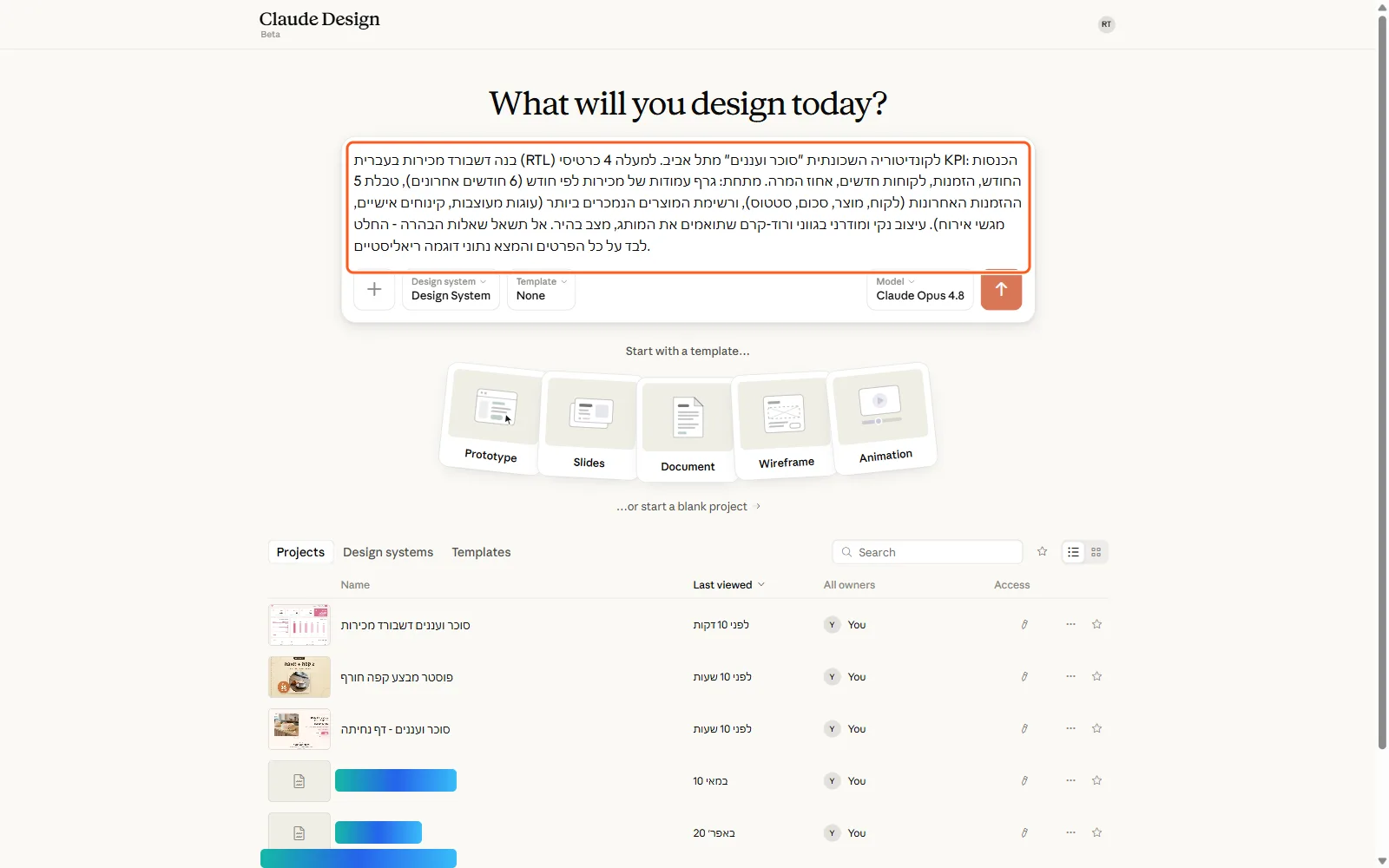1389x868 pixels.
Task: Click the plus attachment button
Action: [374, 290]
